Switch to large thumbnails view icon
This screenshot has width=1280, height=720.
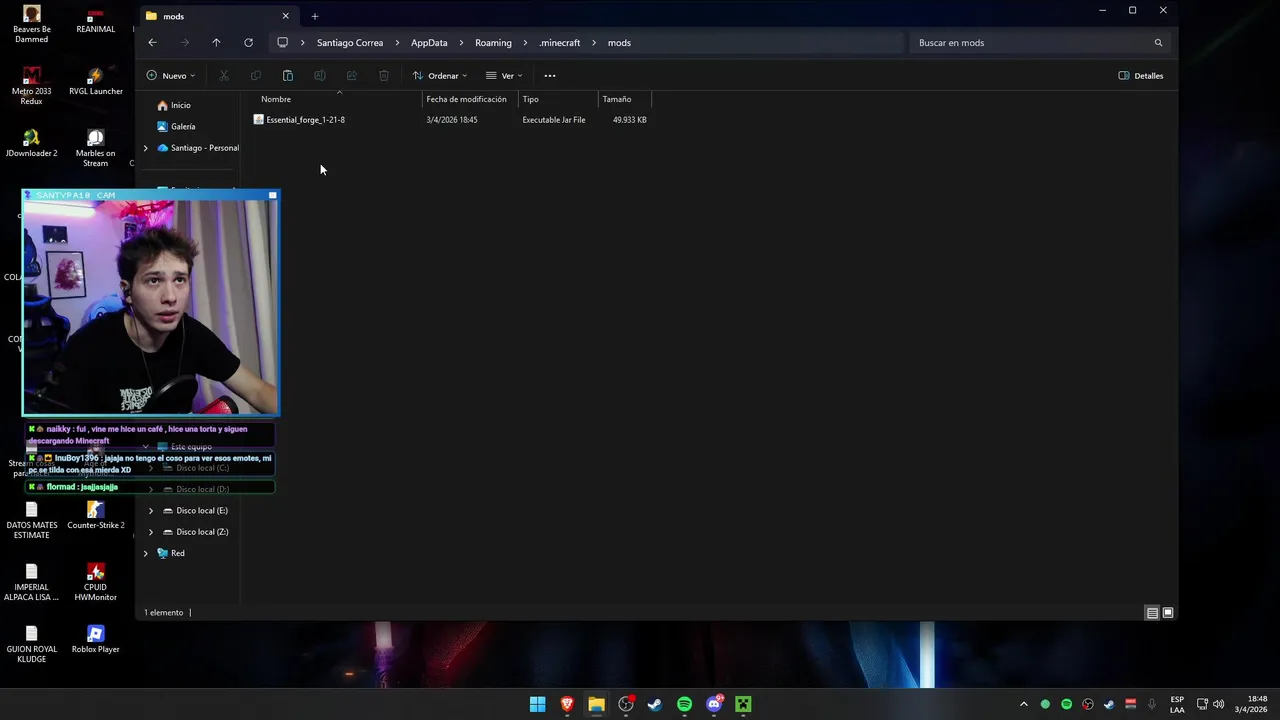pyautogui.click(x=1167, y=613)
